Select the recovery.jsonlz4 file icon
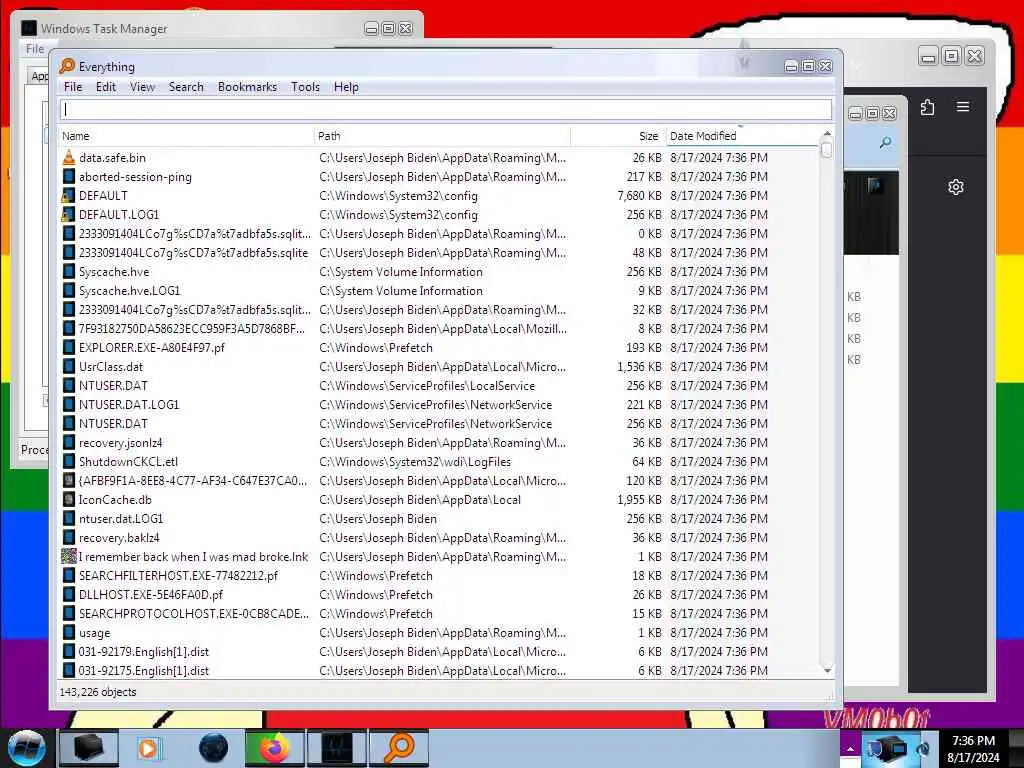Image resolution: width=1024 pixels, height=768 pixels. coord(69,442)
